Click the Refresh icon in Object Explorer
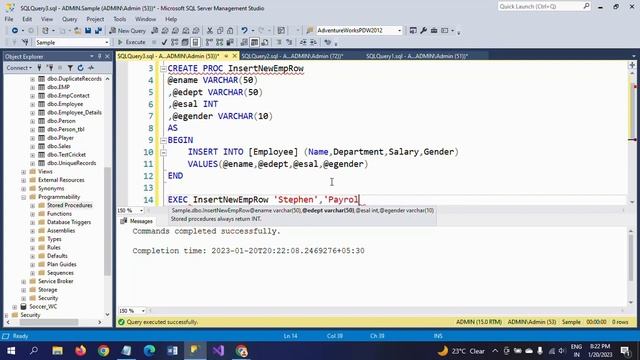Screen dimensions: 640x360 [80, 68]
